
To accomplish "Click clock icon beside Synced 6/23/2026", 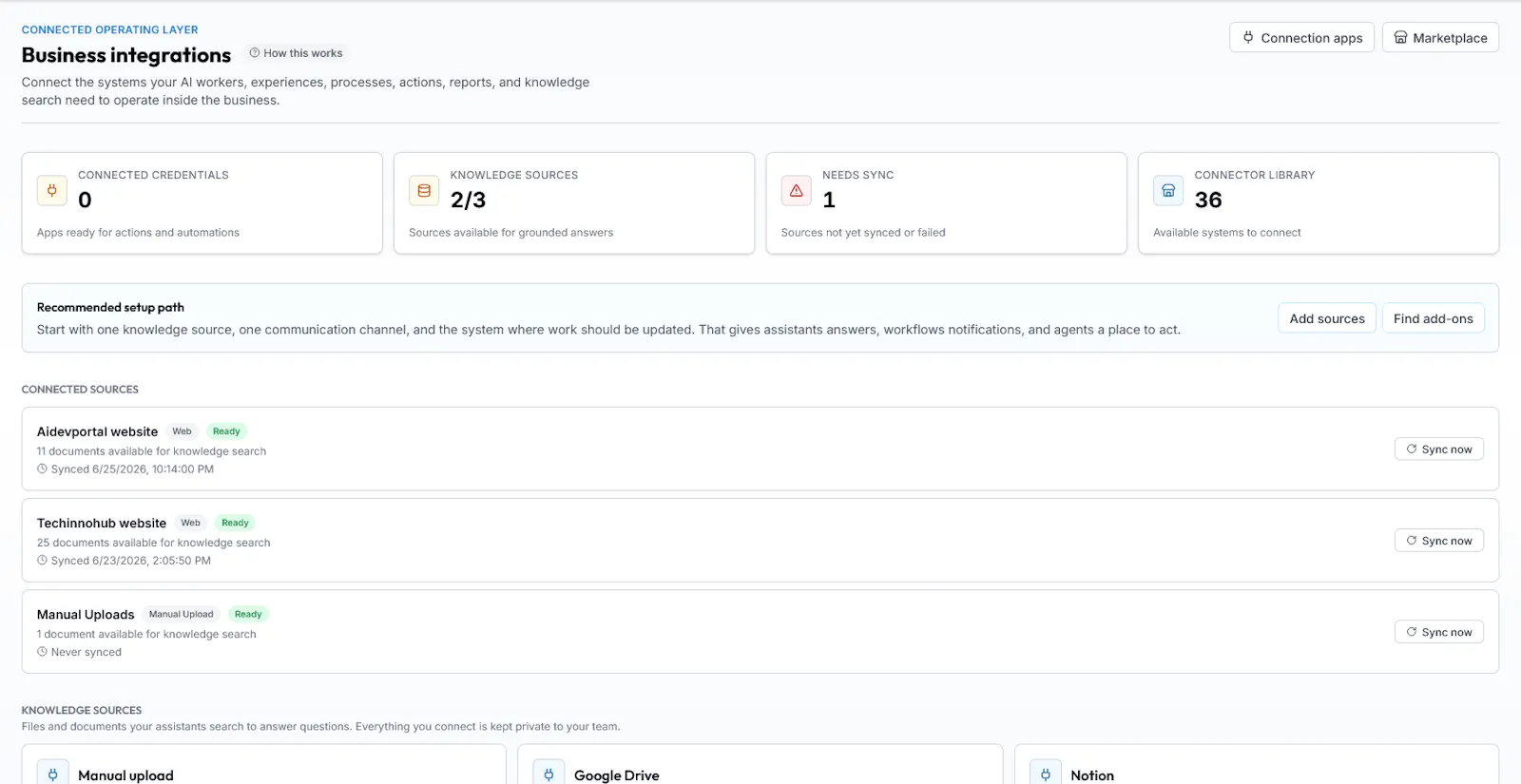I will coord(42,560).
